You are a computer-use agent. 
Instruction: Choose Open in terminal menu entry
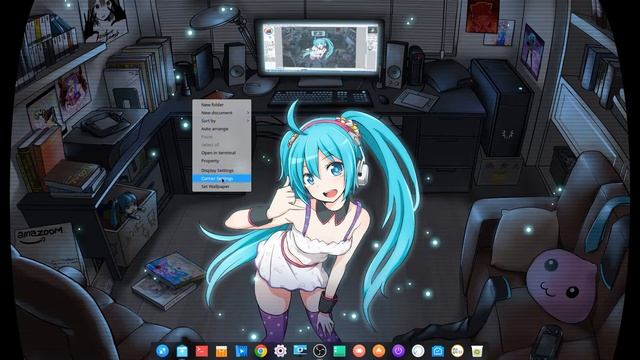coord(222,153)
